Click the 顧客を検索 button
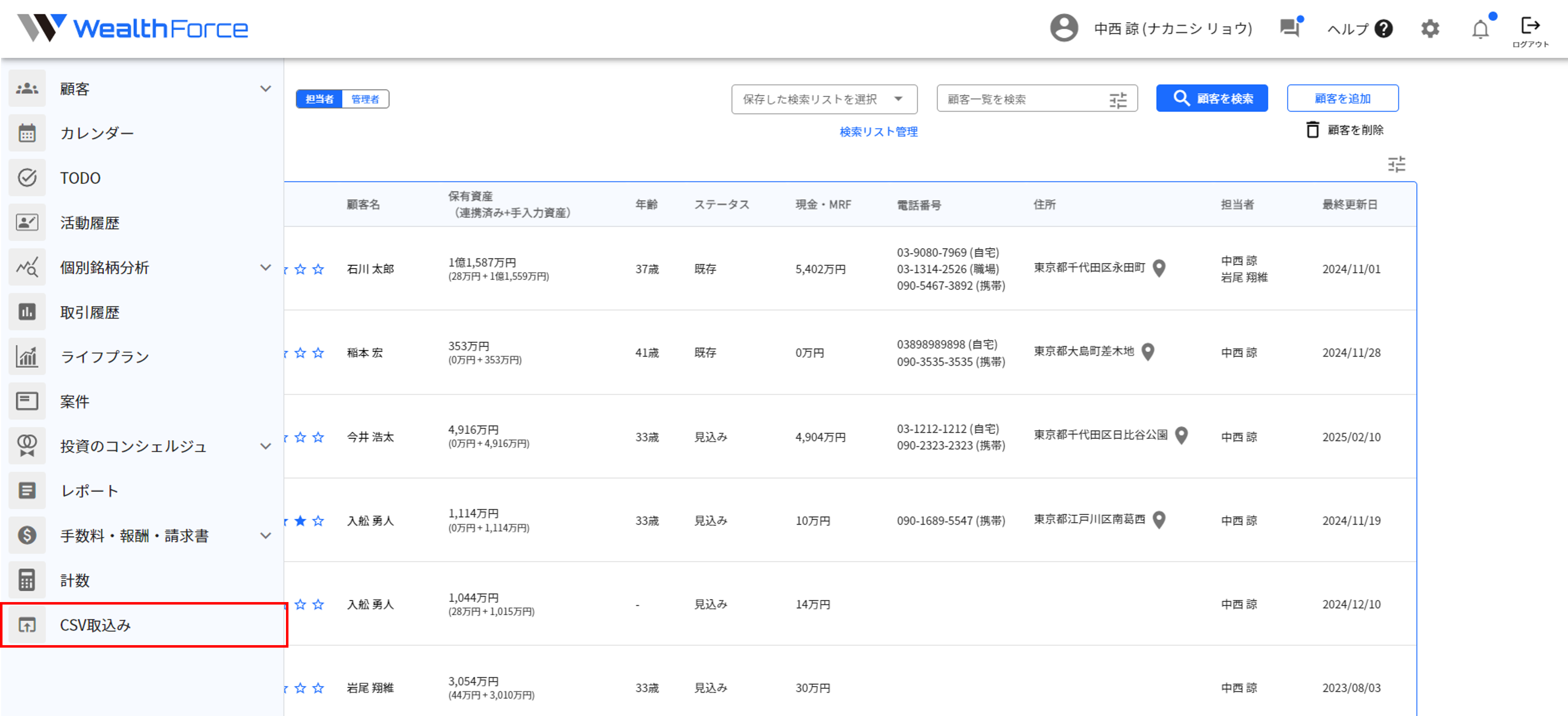This screenshot has height=716, width=1568. coord(1211,99)
